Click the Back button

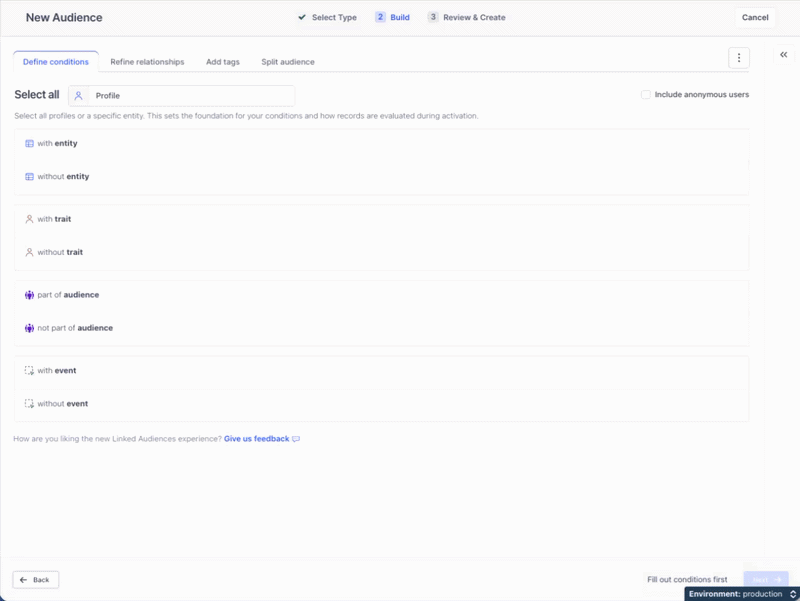36,579
